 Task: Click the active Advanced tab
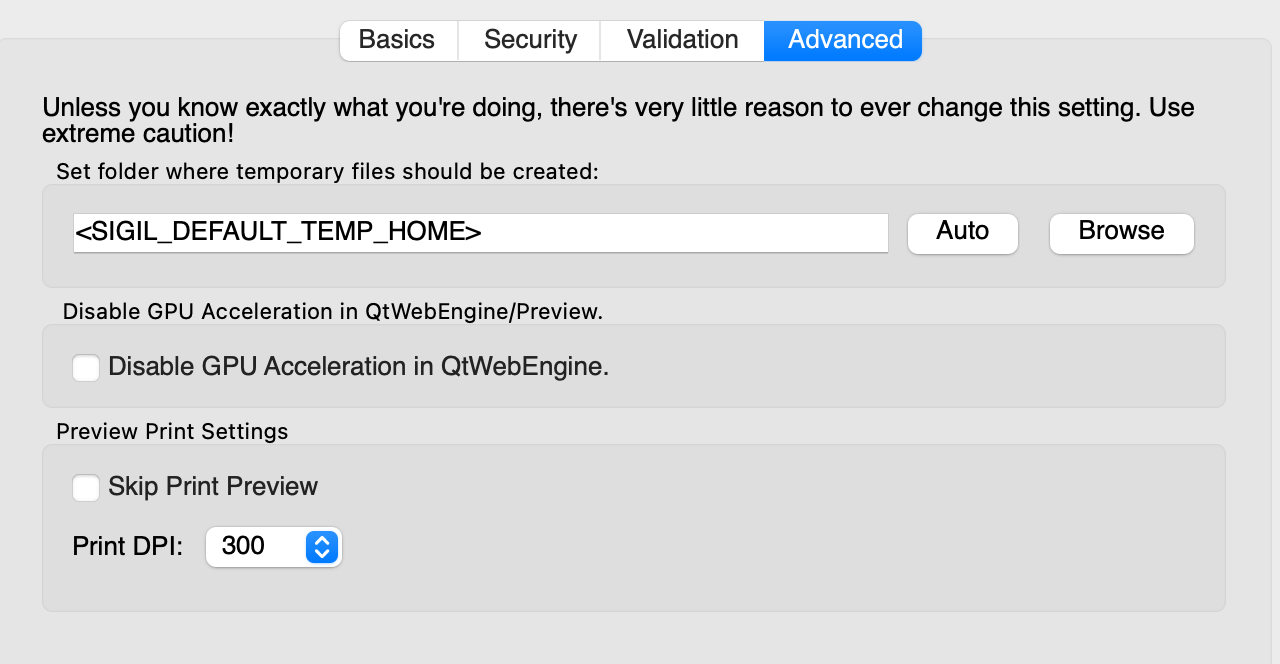pyautogui.click(x=844, y=40)
